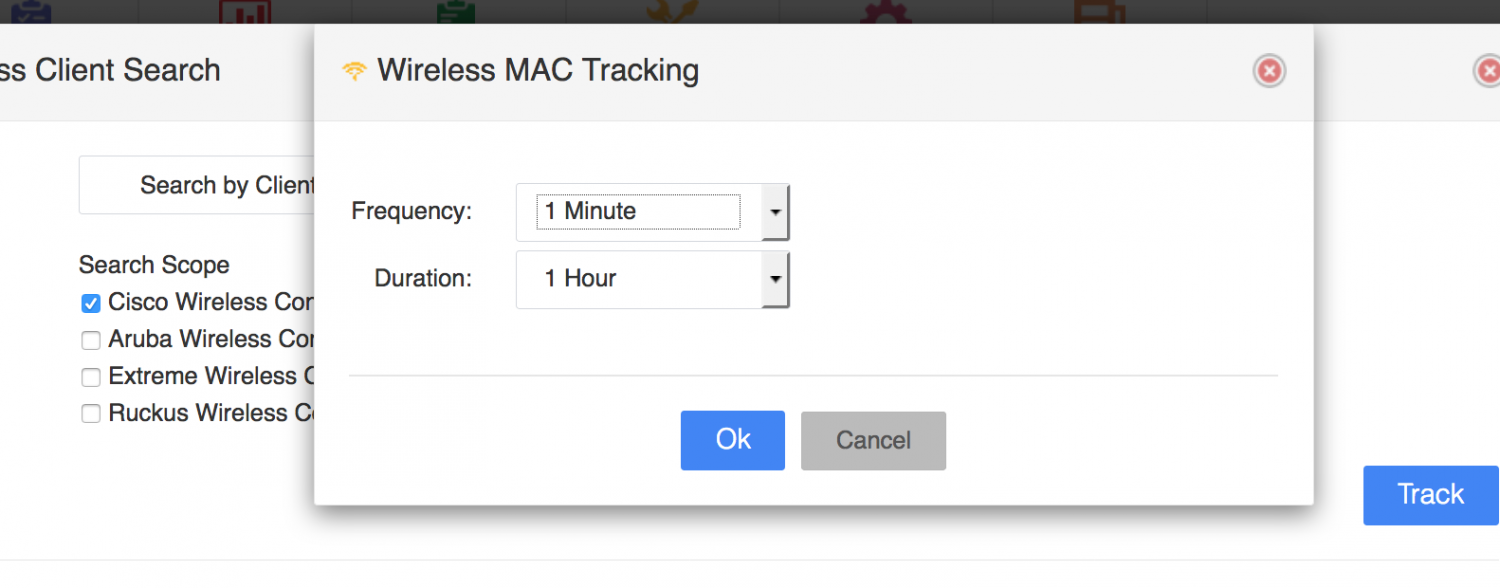This screenshot has width=1500, height=588.
Task: Click the blue clipboard icon in top bar
Action: (31, 12)
